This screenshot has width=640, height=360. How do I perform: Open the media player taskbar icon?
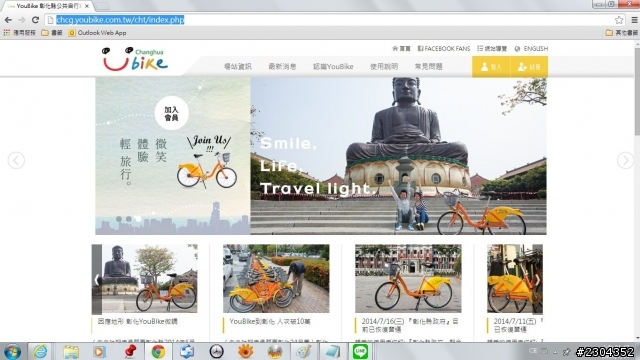coord(99,351)
